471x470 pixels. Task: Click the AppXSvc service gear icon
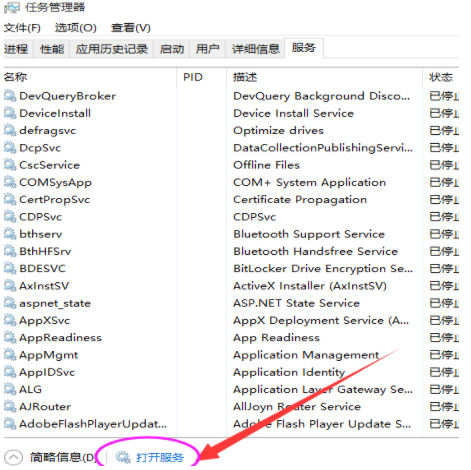pyautogui.click(x=10, y=320)
